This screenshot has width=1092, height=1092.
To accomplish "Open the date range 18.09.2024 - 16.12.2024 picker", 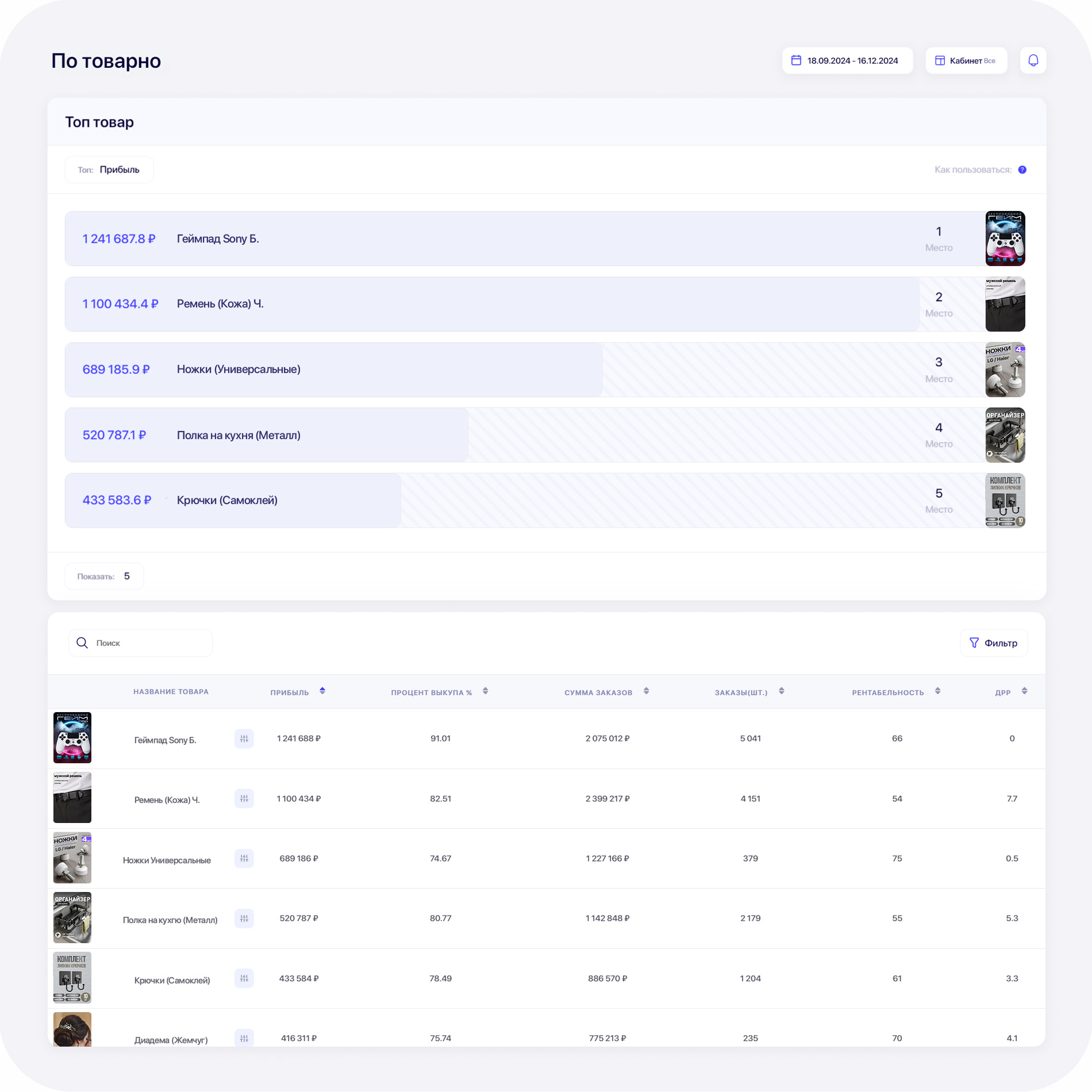I will (847, 60).
